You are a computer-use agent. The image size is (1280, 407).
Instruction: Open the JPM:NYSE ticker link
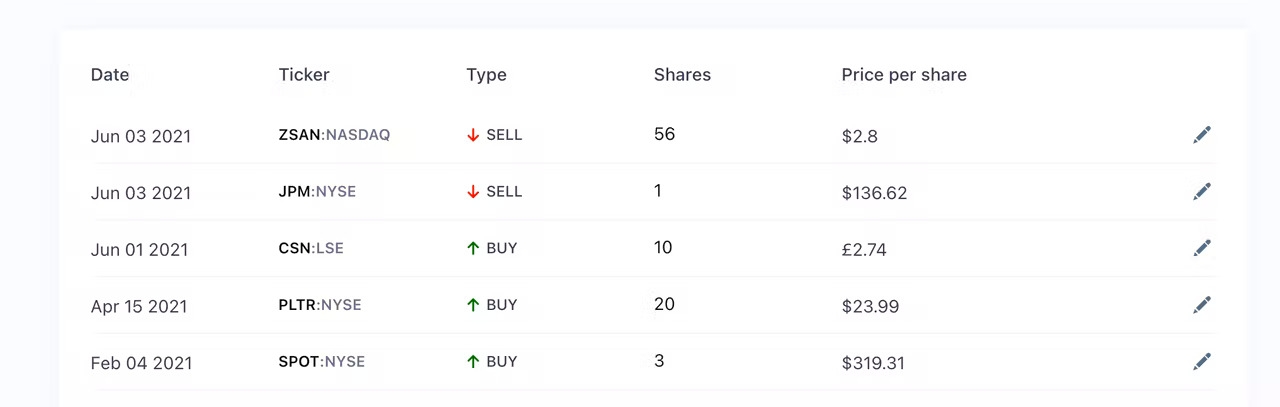tap(317, 192)
